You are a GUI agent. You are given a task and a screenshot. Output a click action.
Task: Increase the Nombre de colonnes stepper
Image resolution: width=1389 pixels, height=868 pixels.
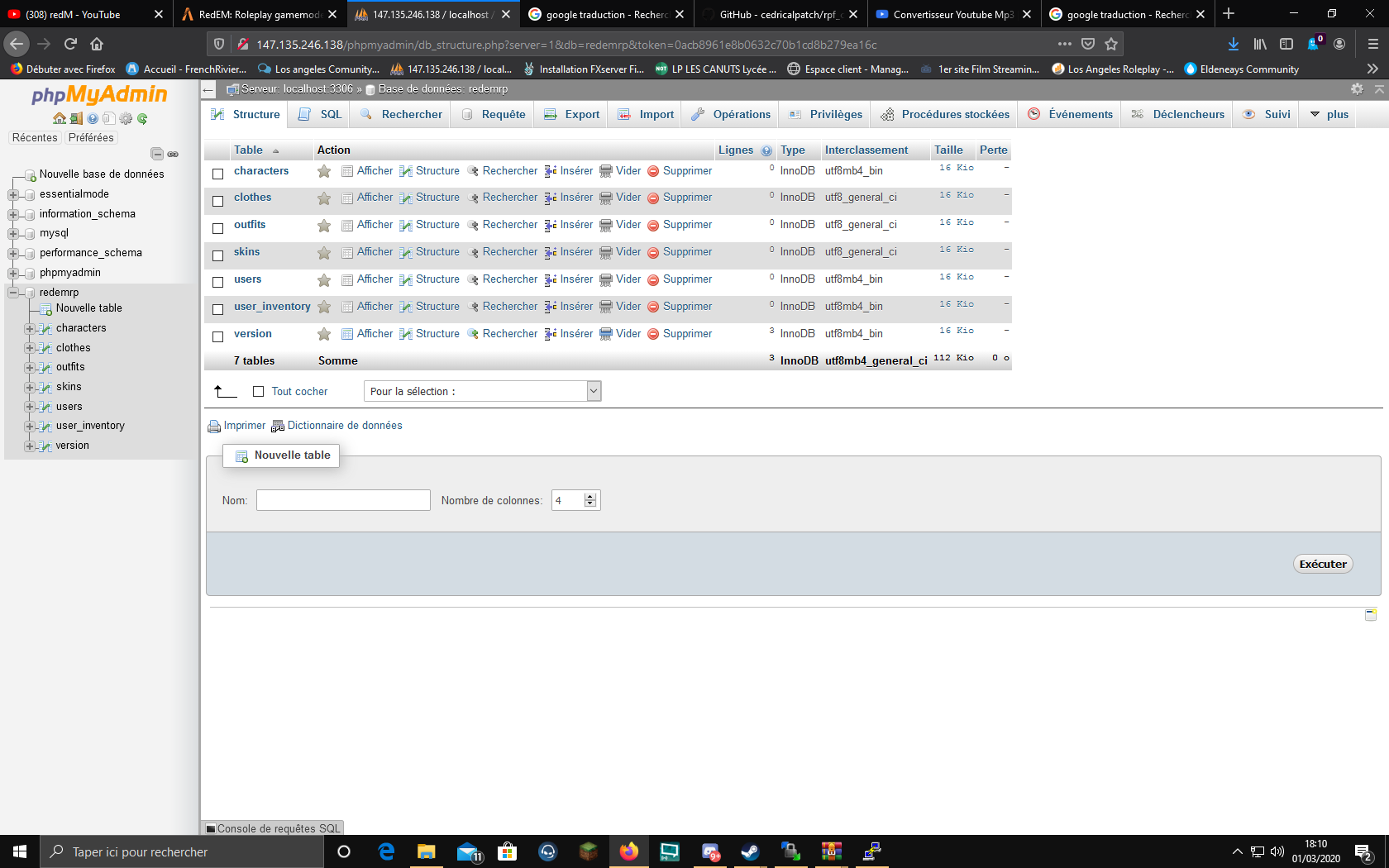tap(590, 497)
